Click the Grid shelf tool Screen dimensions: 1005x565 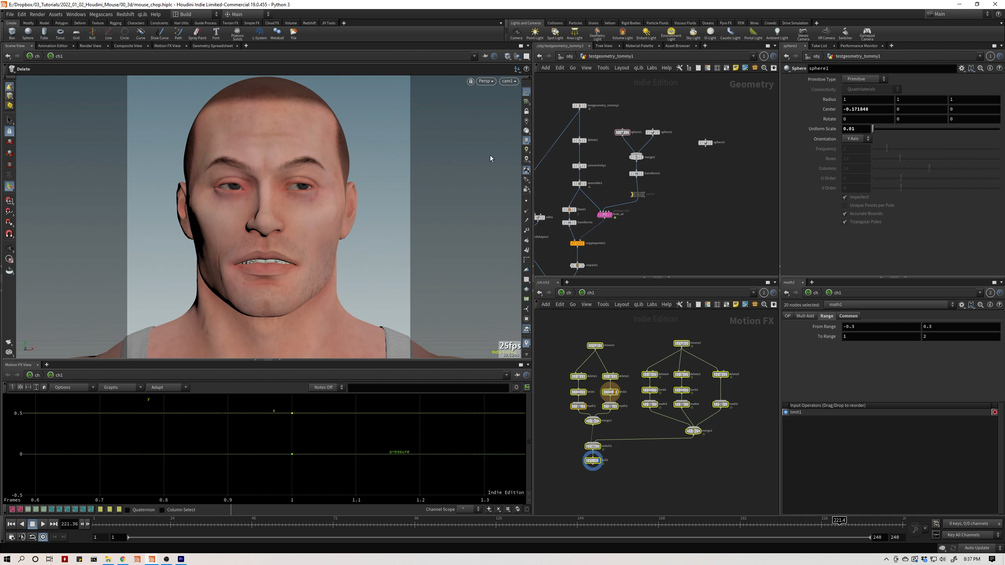point(76,33)
